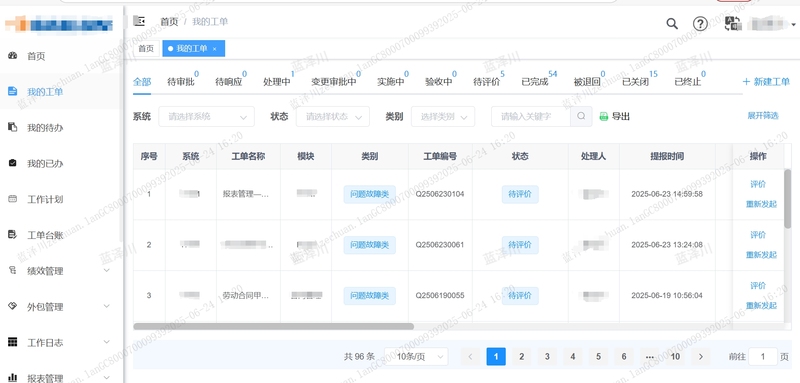Click 重新发起 for ticket Q2506230104
Screen dimensions: 800x383
[761, 204]
